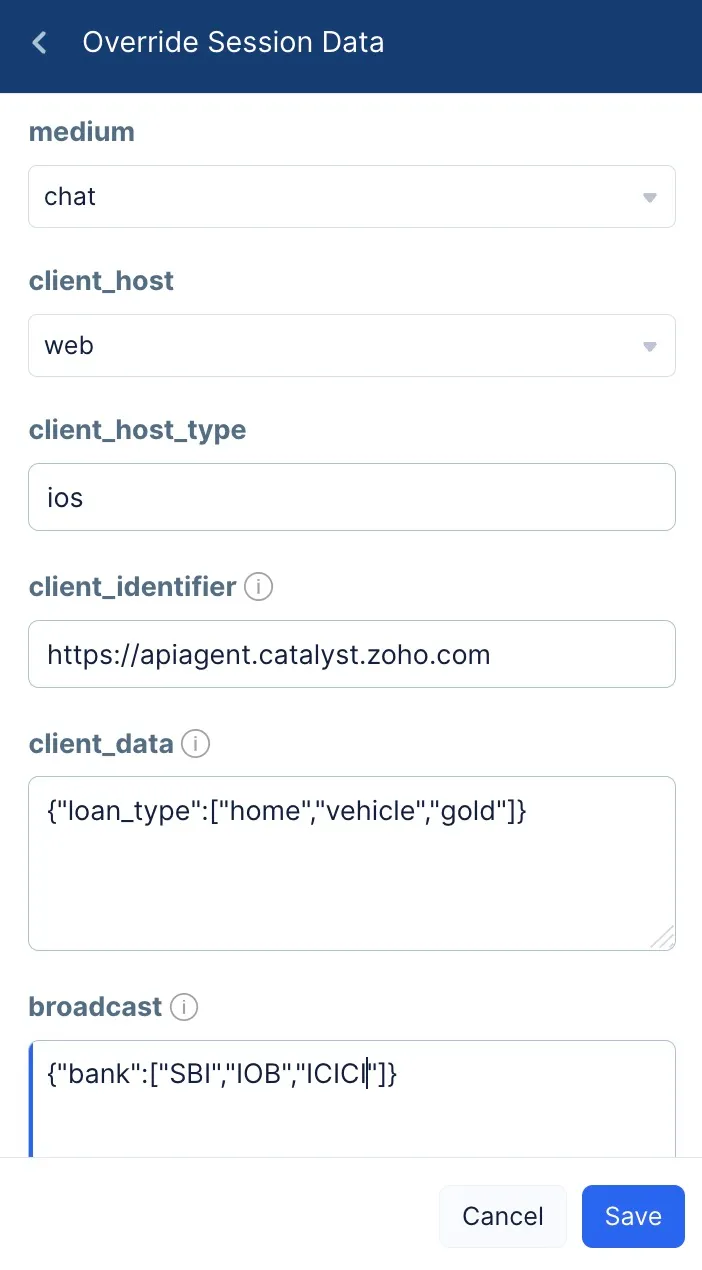Click the 'client_identifier' label text

(x=132, y=587)
